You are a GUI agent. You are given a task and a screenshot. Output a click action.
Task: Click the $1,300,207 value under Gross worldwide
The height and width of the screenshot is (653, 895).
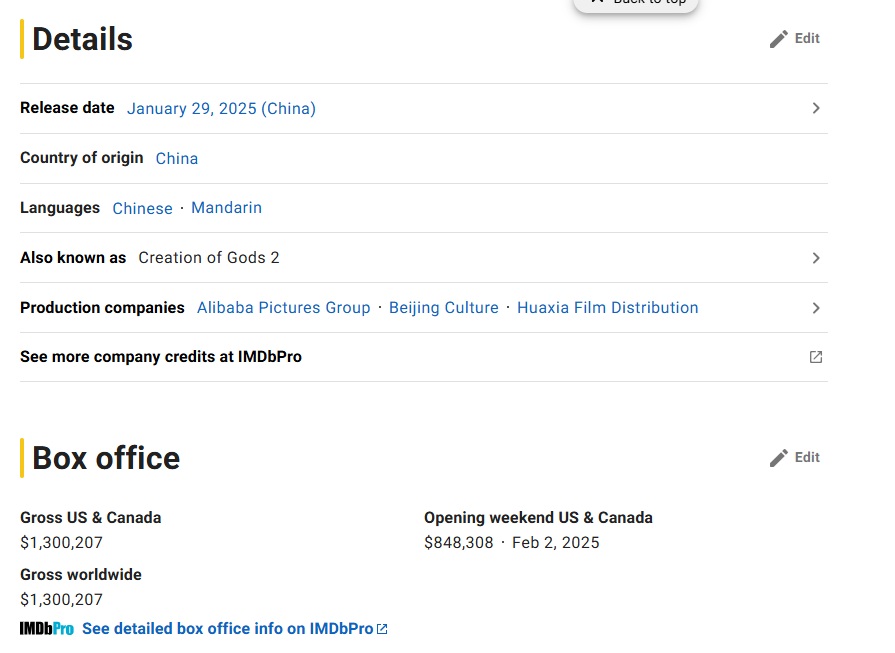coord(62,600)
